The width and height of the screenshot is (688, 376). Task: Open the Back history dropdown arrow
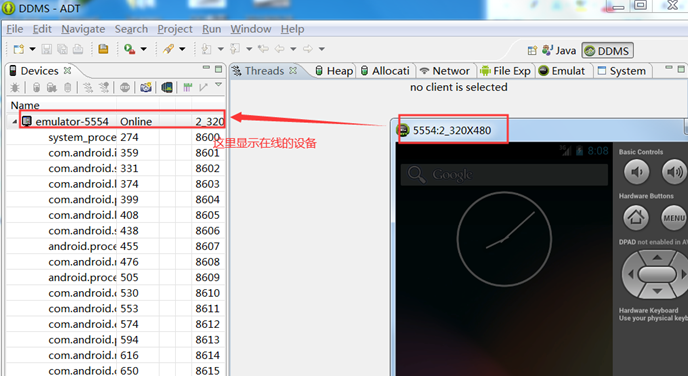point(293,49)
